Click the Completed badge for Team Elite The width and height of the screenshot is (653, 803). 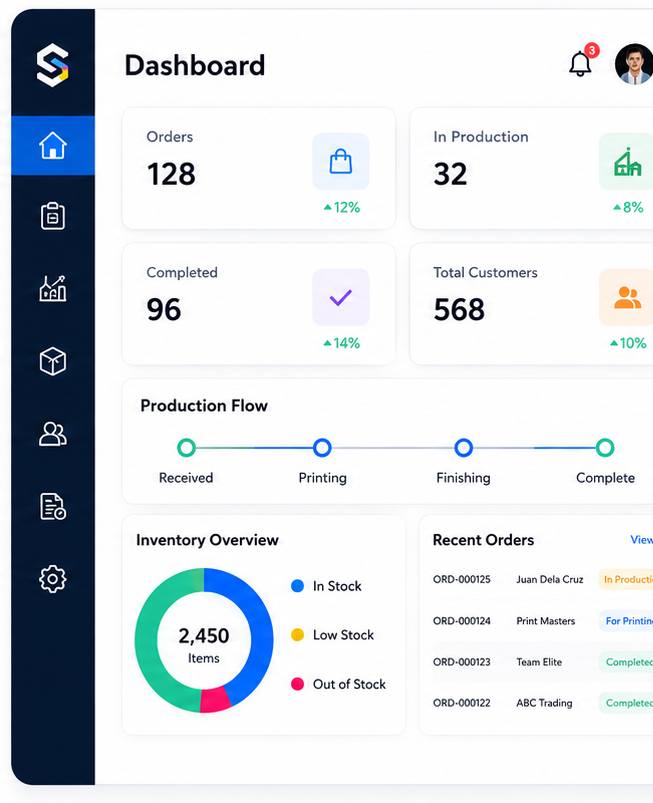626,662
